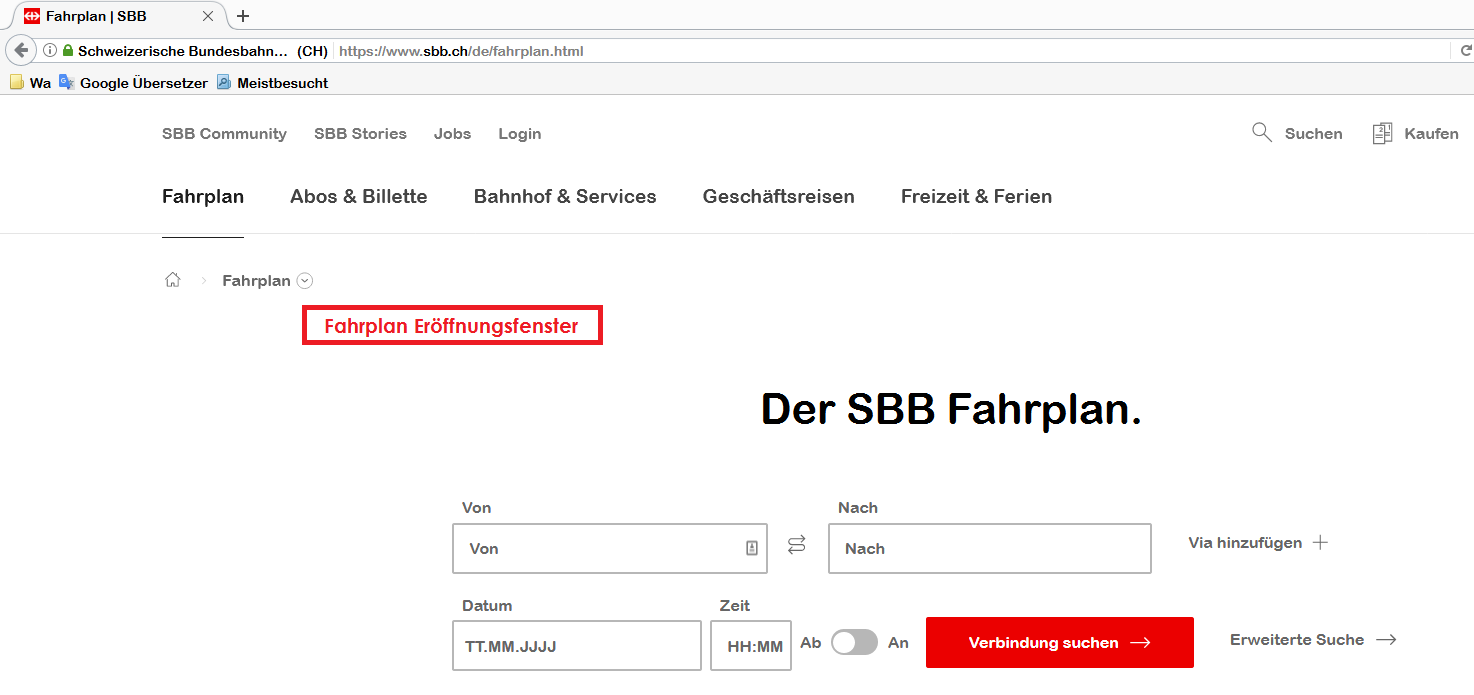Open the Abos & Billette menu
This screenshot has width=1474, height=695.
click(x=359, y=196)
